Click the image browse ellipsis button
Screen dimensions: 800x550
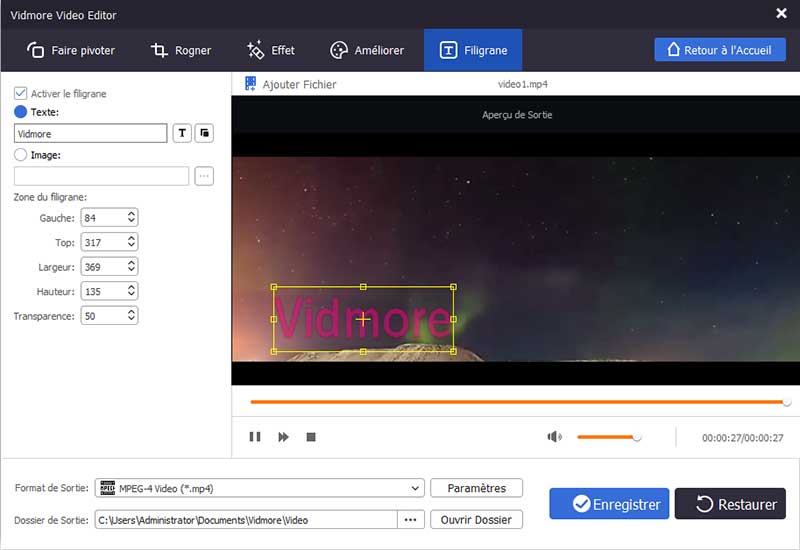(x=204, y=176)
